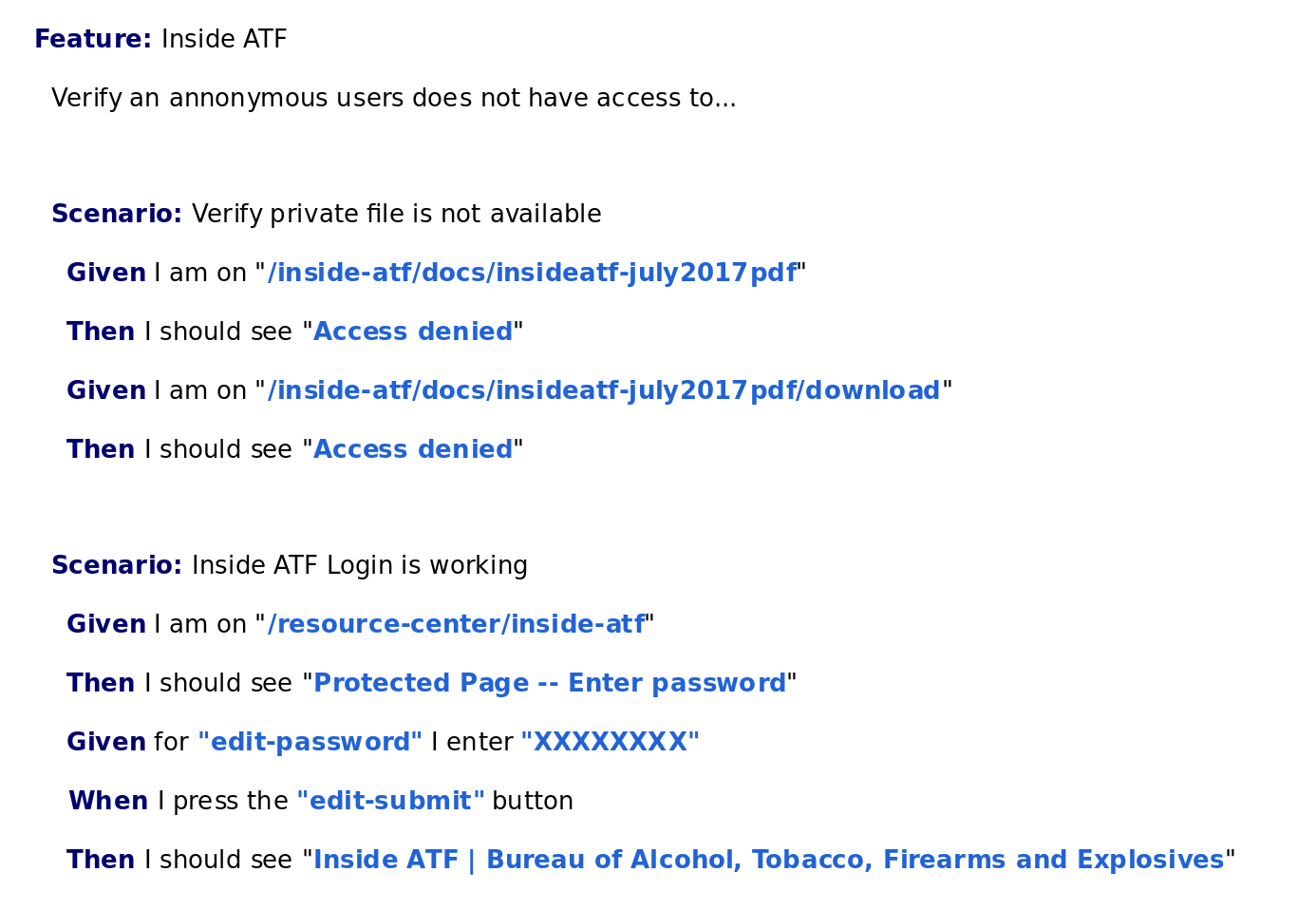Click the first Given keyword

click(106, 274)
